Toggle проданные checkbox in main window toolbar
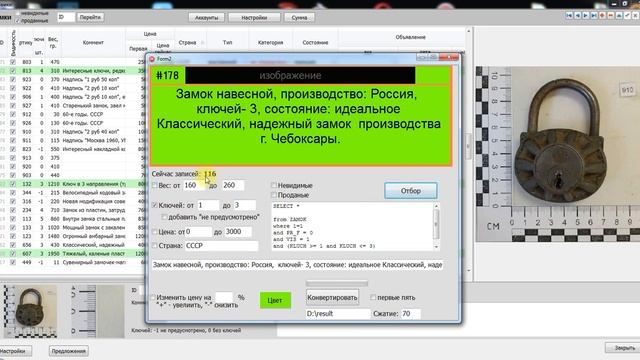The image size is (640, 360). (x=18, y=20)
